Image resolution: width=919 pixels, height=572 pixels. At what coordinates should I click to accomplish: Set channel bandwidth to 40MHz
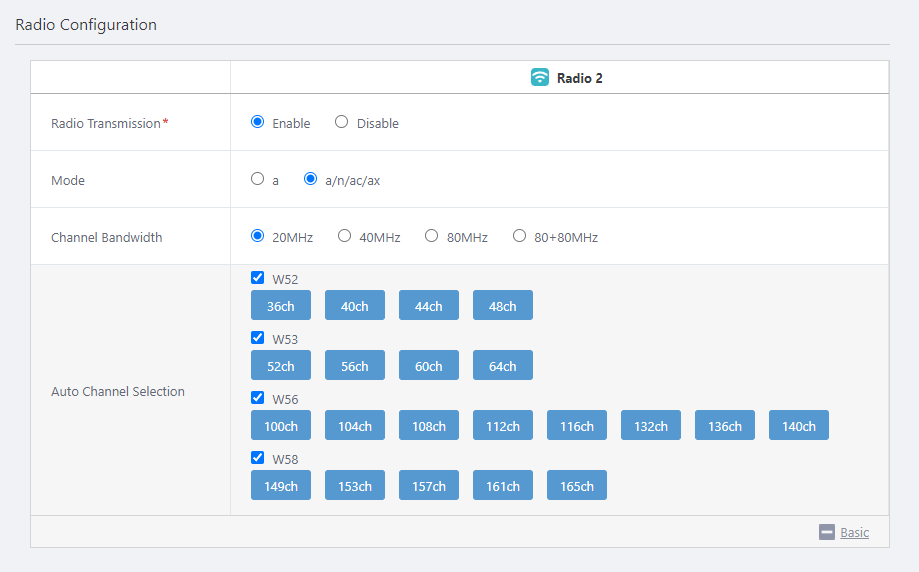tap(345, 236)
